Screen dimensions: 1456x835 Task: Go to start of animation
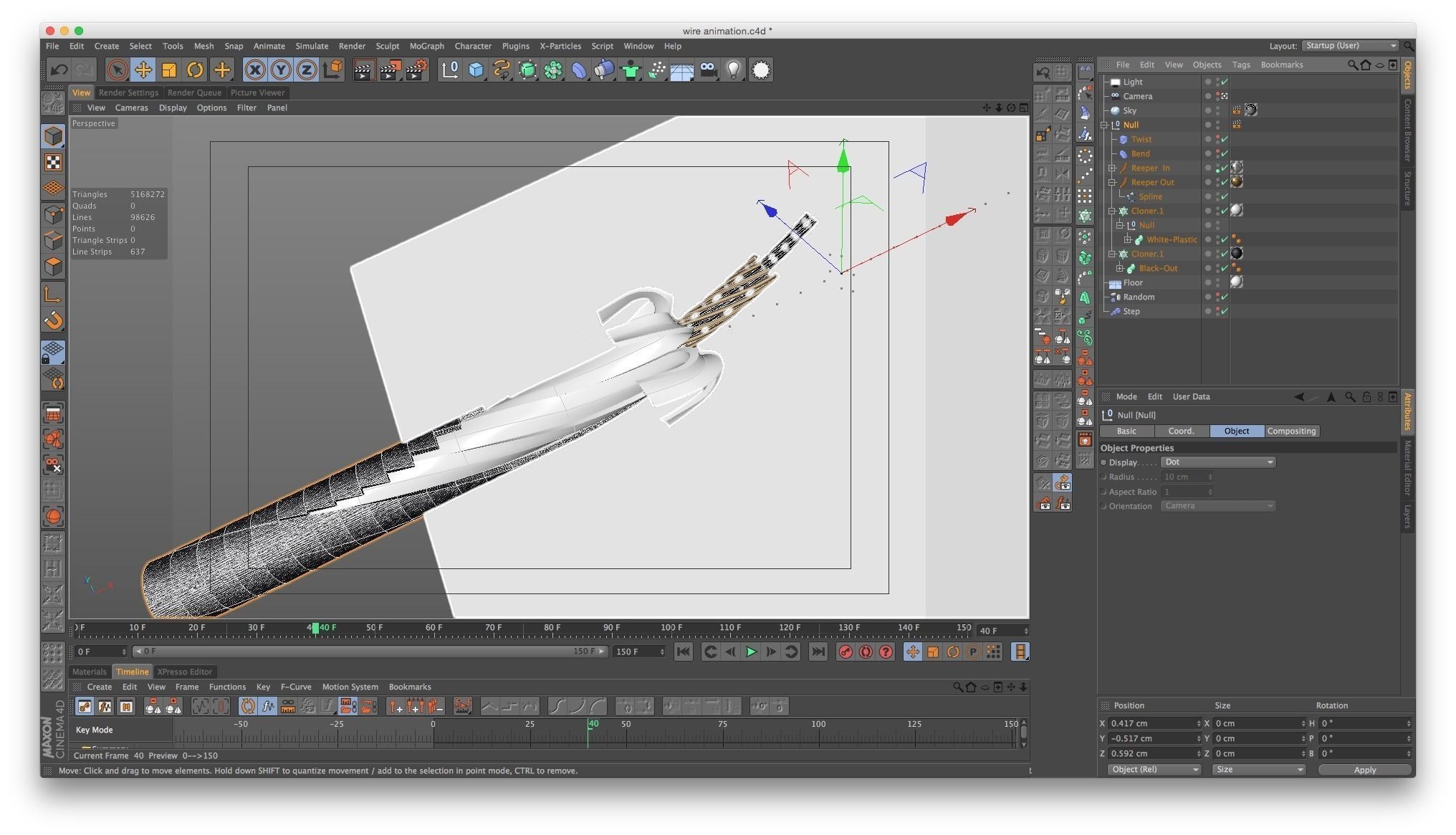click(684, 652)
